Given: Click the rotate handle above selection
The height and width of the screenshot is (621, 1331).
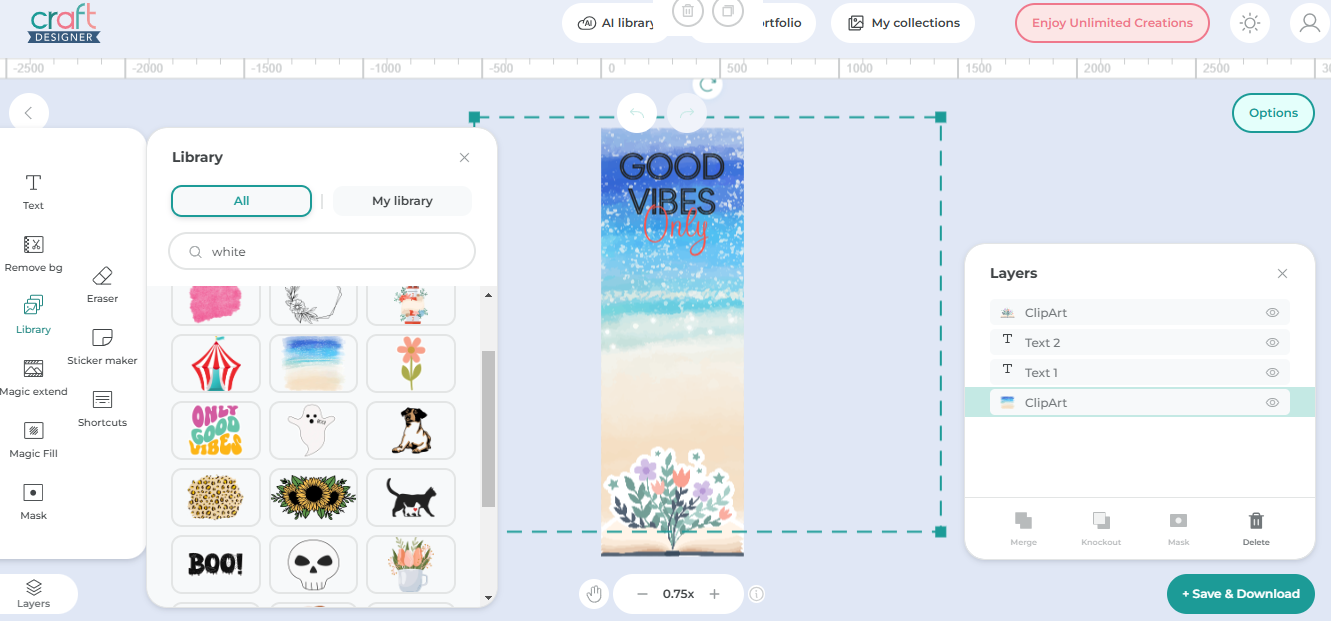Looking at the screenshot, I should click(708, 85).
